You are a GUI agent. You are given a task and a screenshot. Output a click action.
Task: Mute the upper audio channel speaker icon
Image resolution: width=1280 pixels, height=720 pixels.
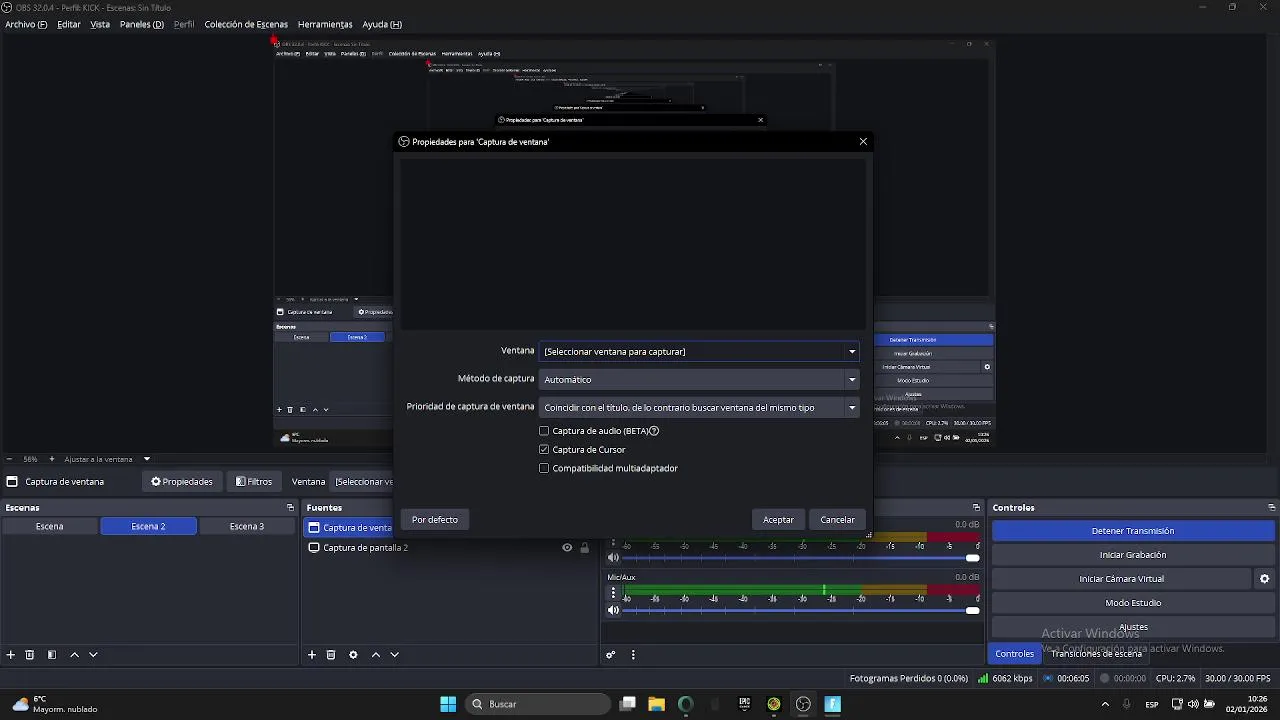click(614, 557)
